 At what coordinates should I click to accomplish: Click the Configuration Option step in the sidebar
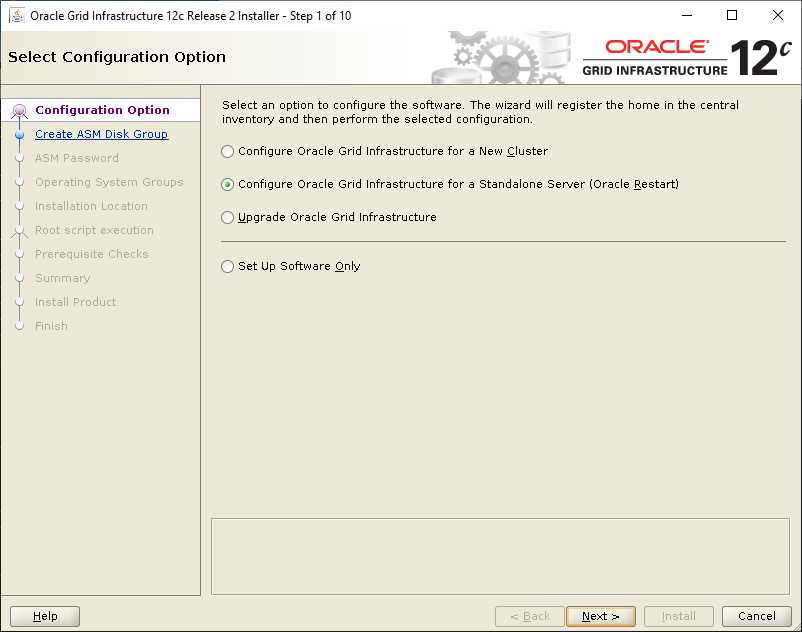[102, 110]
